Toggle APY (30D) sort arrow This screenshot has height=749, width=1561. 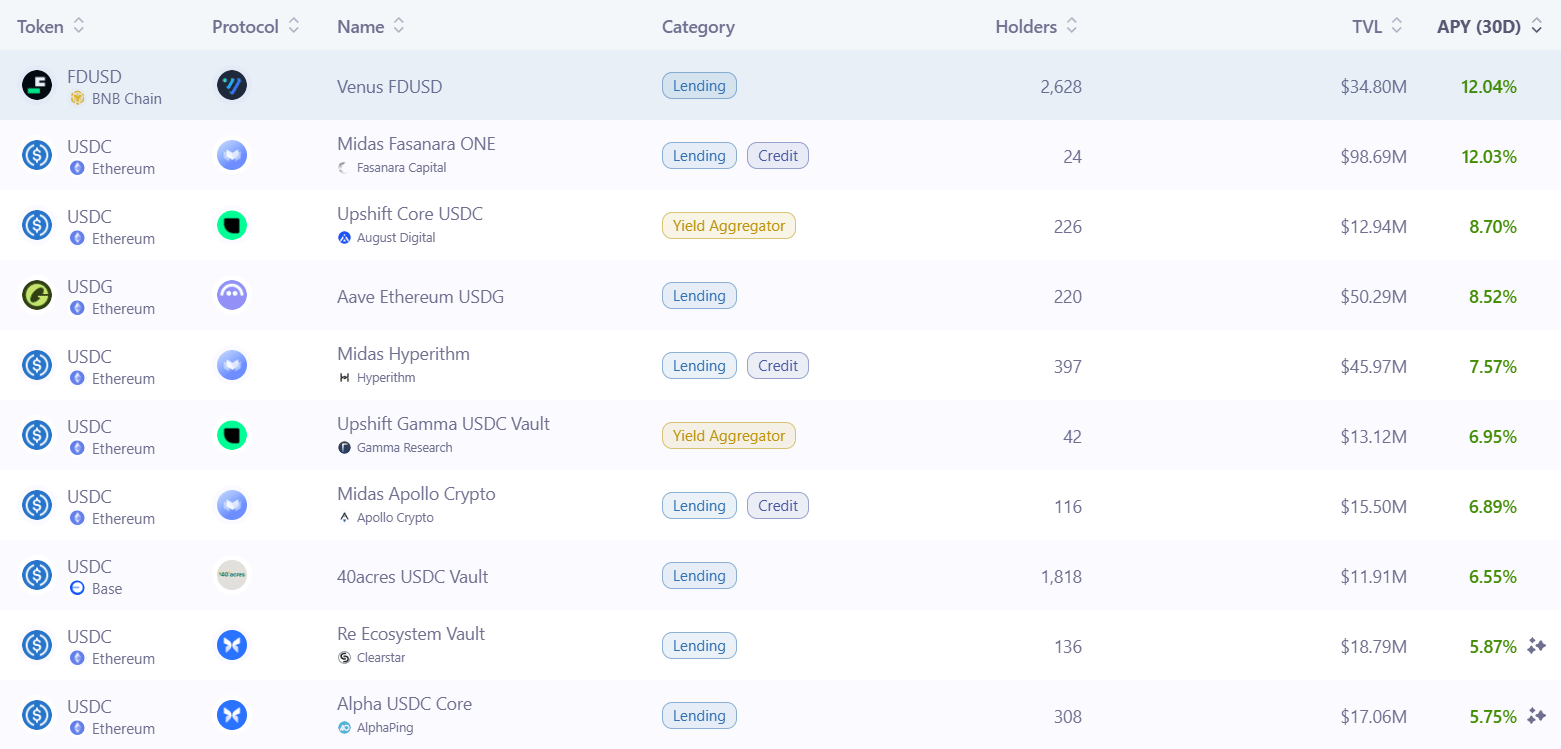click(1537, 27)
